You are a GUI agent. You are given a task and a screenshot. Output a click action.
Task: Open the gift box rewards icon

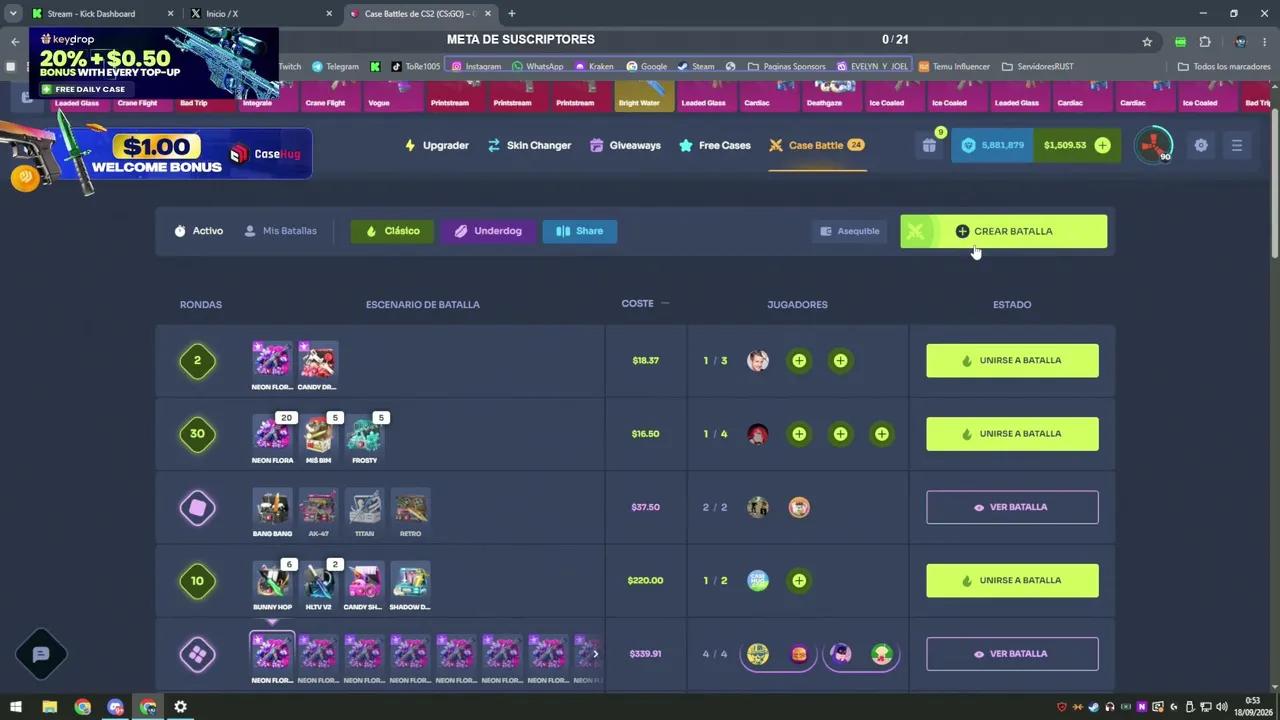929,146
